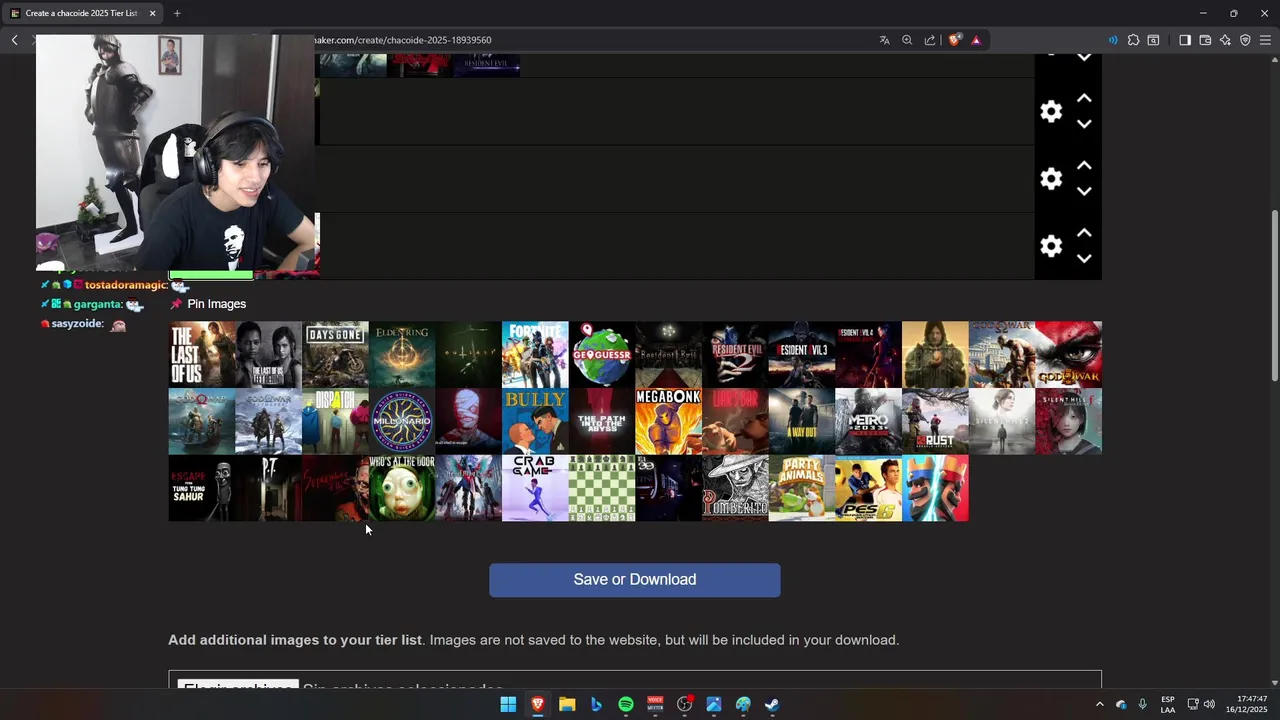The width and height of the screenshot is (1280, 720).
Task: Pick the P.T. game image
Action: pyautogui.click(x=268, y=488)
